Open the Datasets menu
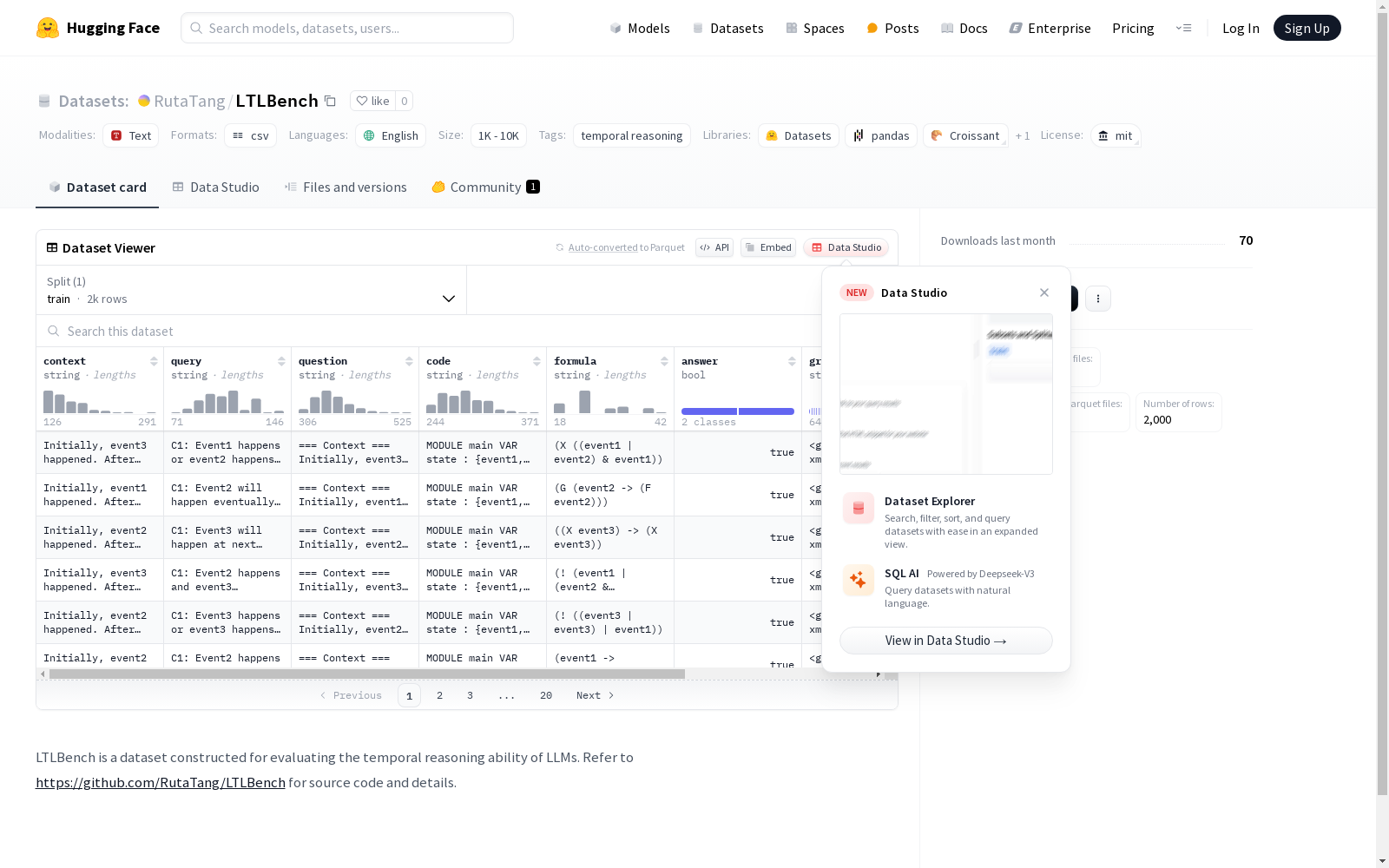The image size is (1389, 868). point(727,28)
